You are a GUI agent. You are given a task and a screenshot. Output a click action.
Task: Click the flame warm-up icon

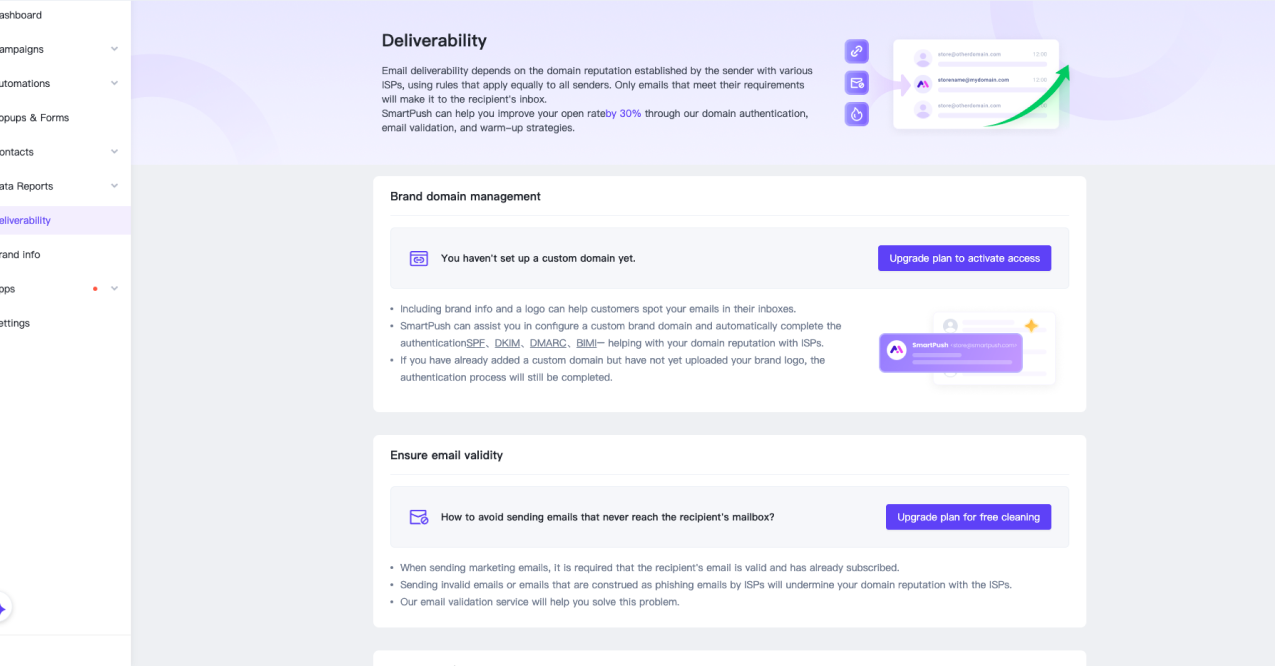[856, 113]
